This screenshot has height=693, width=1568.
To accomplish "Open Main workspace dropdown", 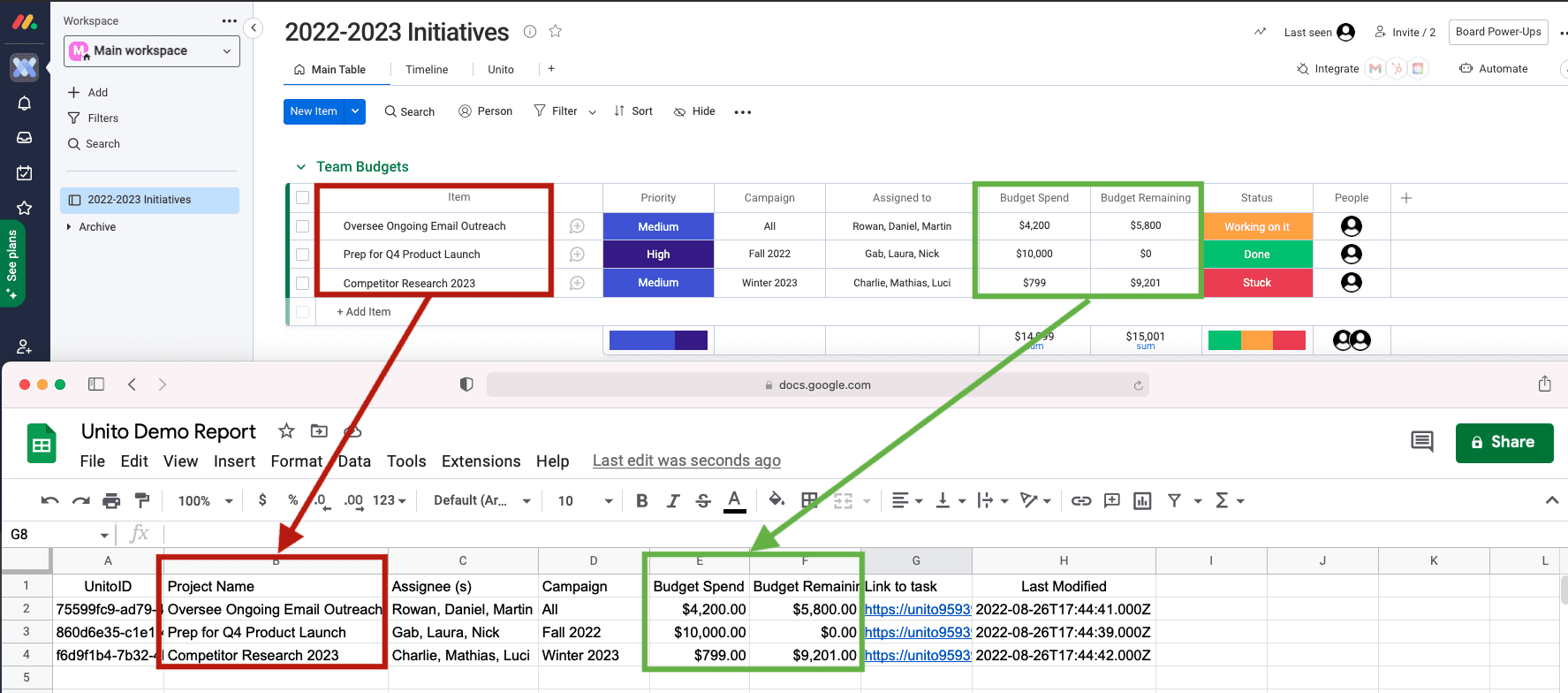I will [x=152, y=51].
